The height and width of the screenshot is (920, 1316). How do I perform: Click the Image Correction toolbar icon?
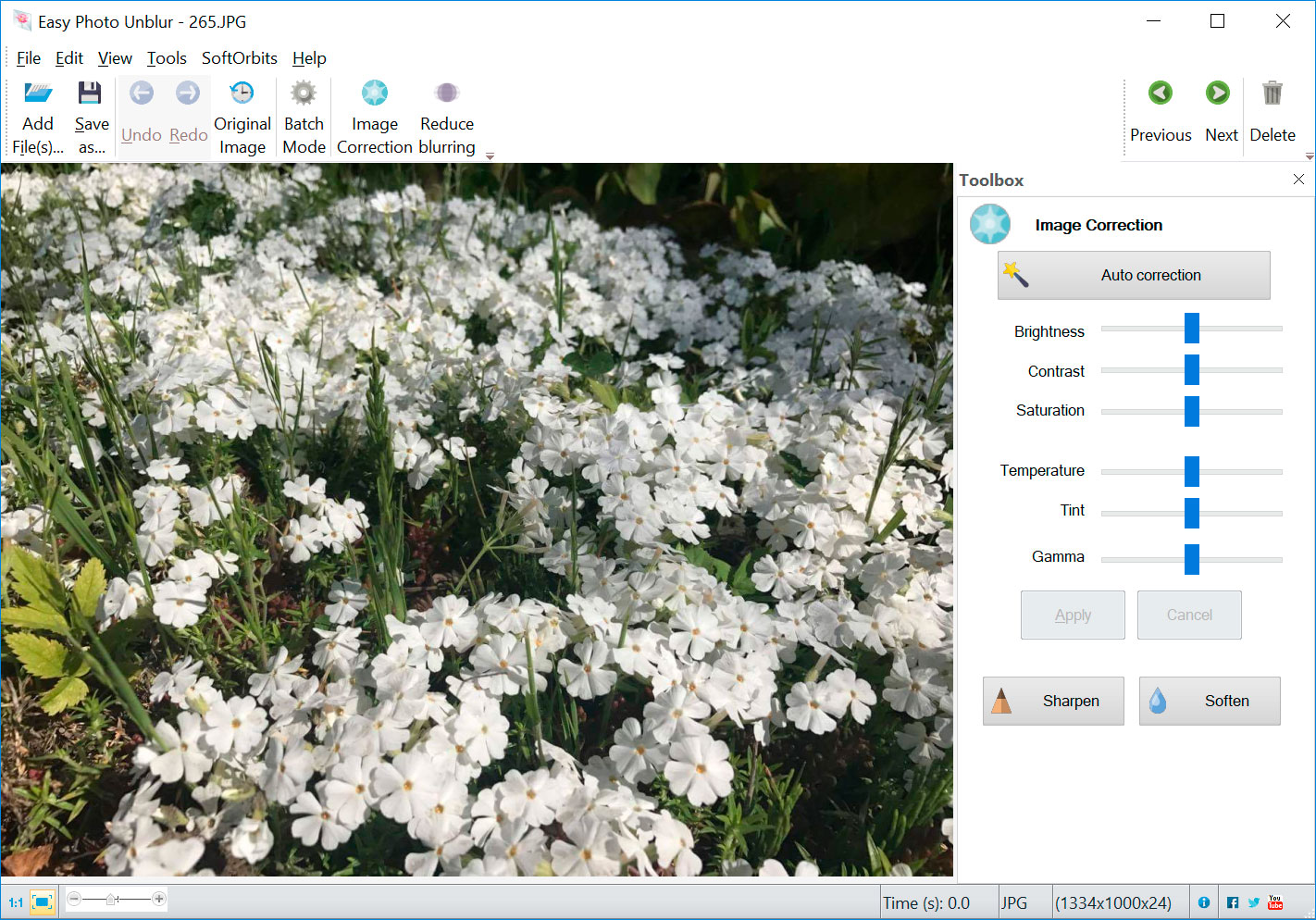tap(375, 93)
